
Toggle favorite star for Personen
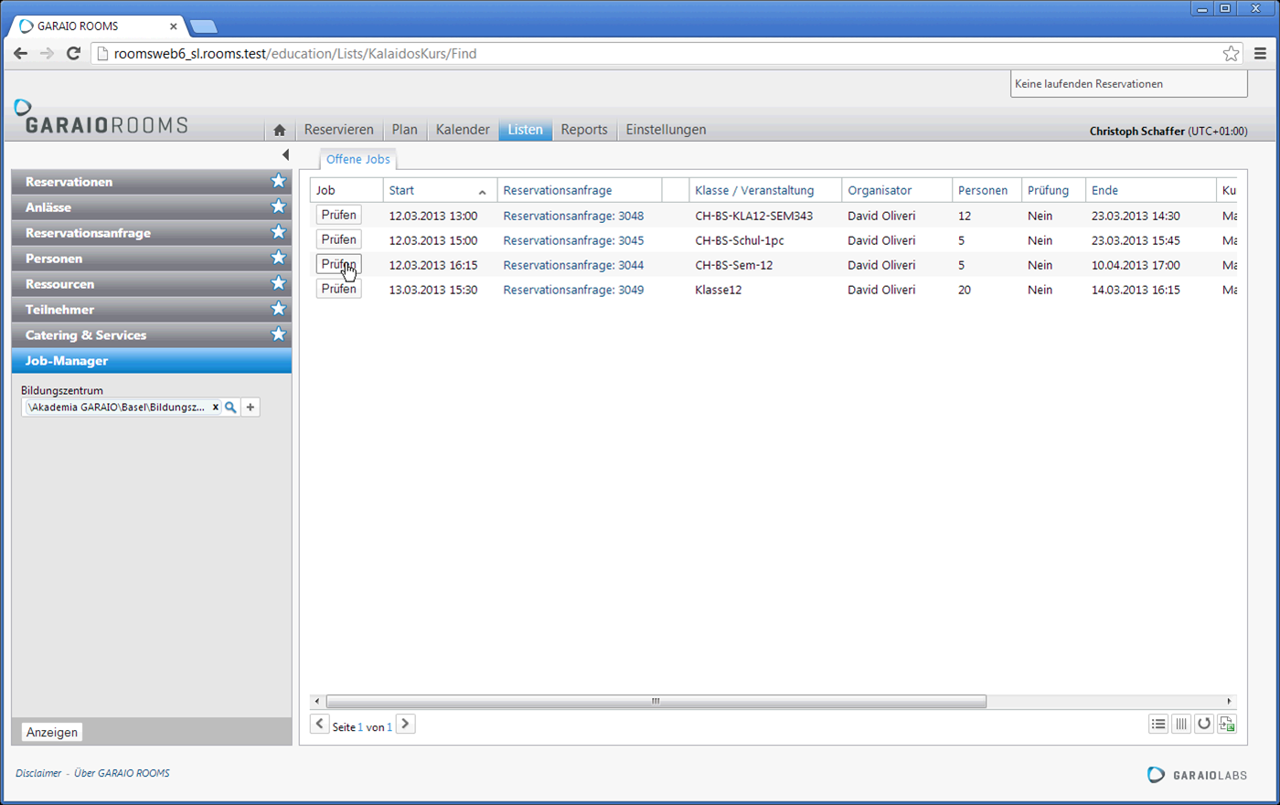click(x=279, y=258)
